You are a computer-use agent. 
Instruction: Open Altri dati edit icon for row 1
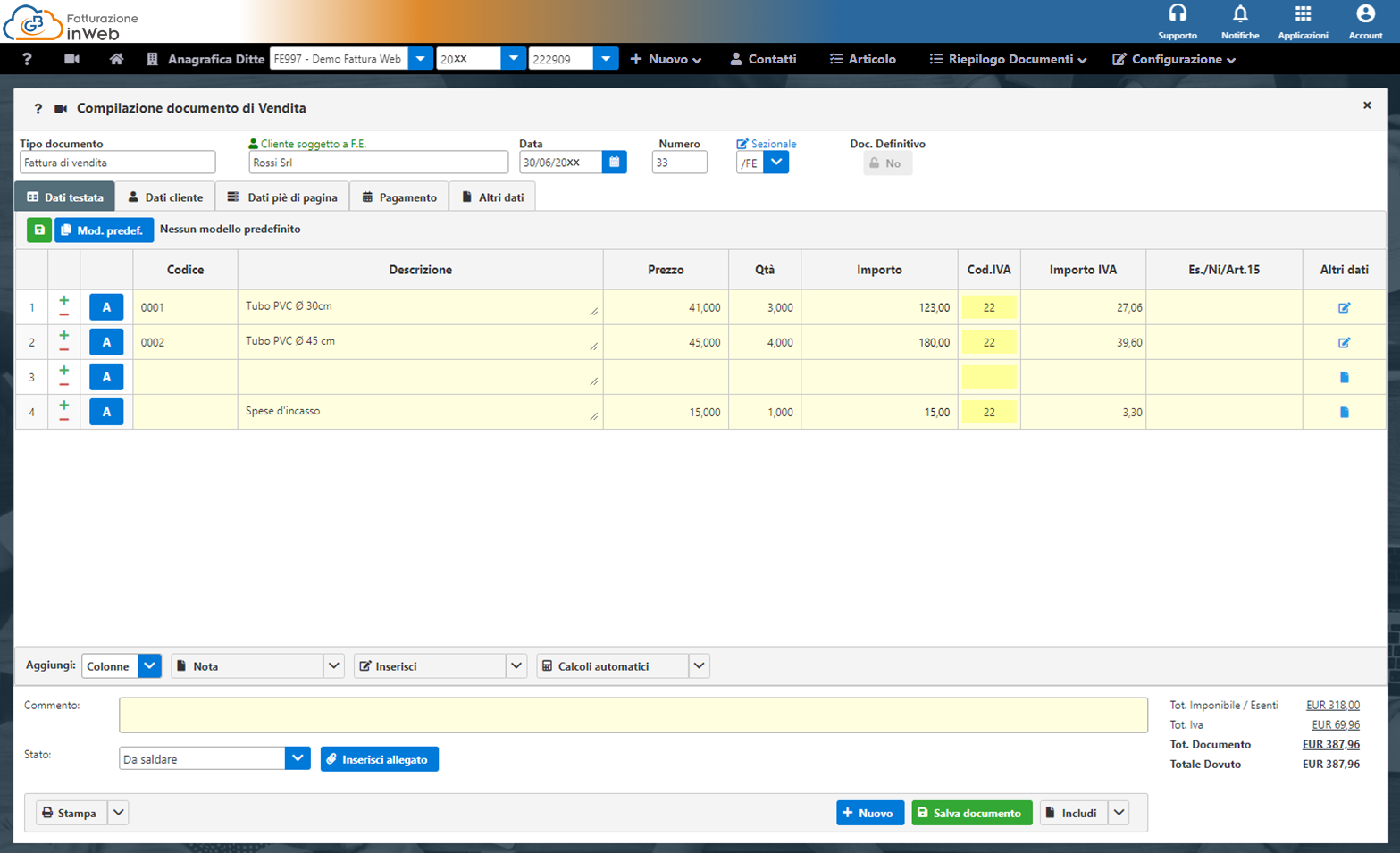pos(1344,307)
